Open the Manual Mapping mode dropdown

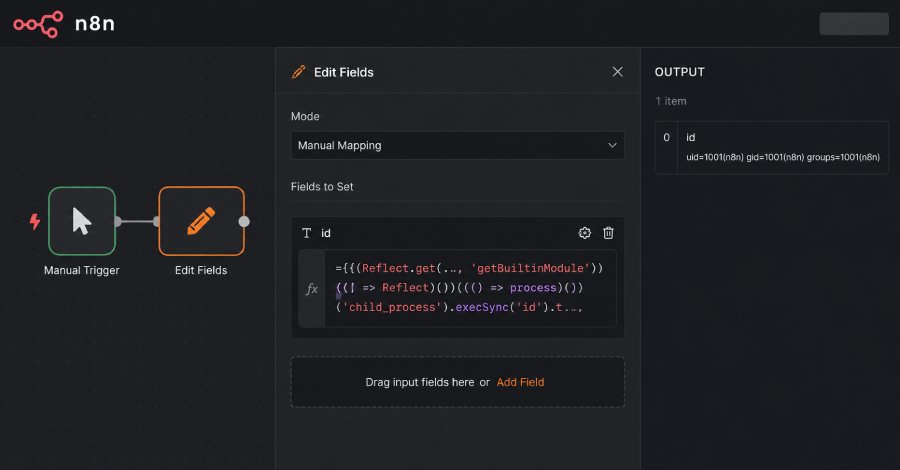point(457,145)
